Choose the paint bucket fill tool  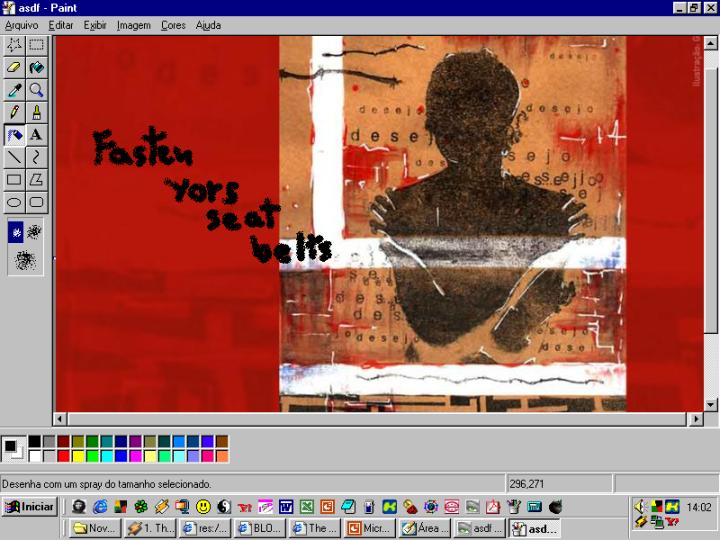[x=36, y=68]
